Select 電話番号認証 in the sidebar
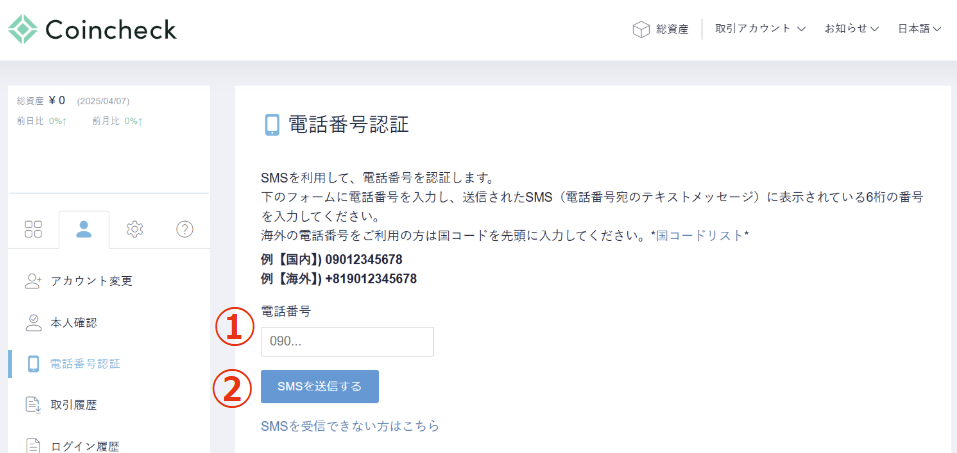 click(85, 363)
